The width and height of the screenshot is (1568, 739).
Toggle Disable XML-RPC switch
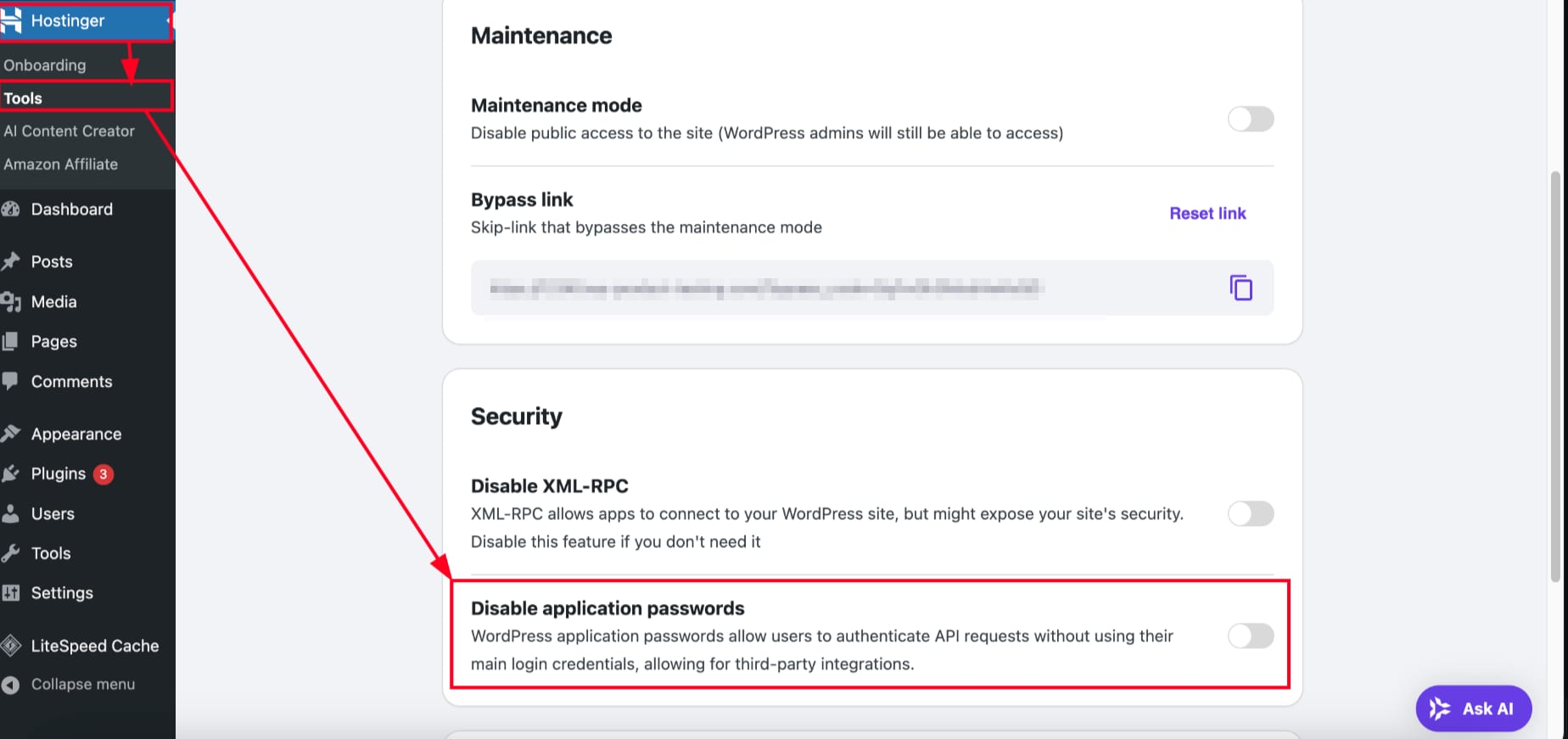(x=1250, y=514)
